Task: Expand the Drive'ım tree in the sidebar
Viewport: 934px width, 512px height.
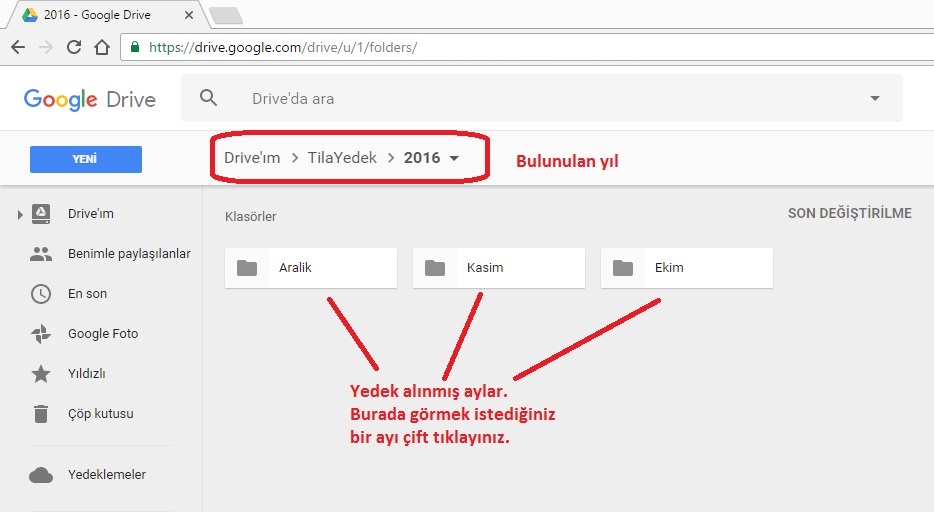Action: coord(20,214)
